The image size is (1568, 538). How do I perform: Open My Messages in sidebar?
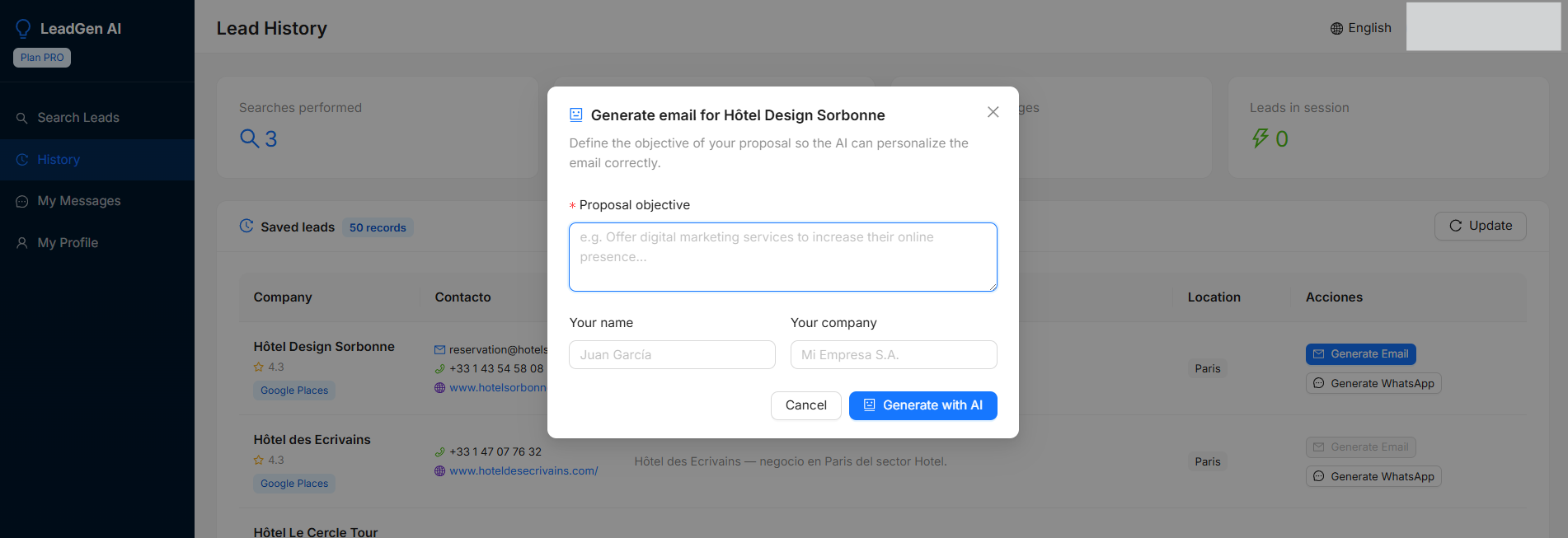pos(97,201)
